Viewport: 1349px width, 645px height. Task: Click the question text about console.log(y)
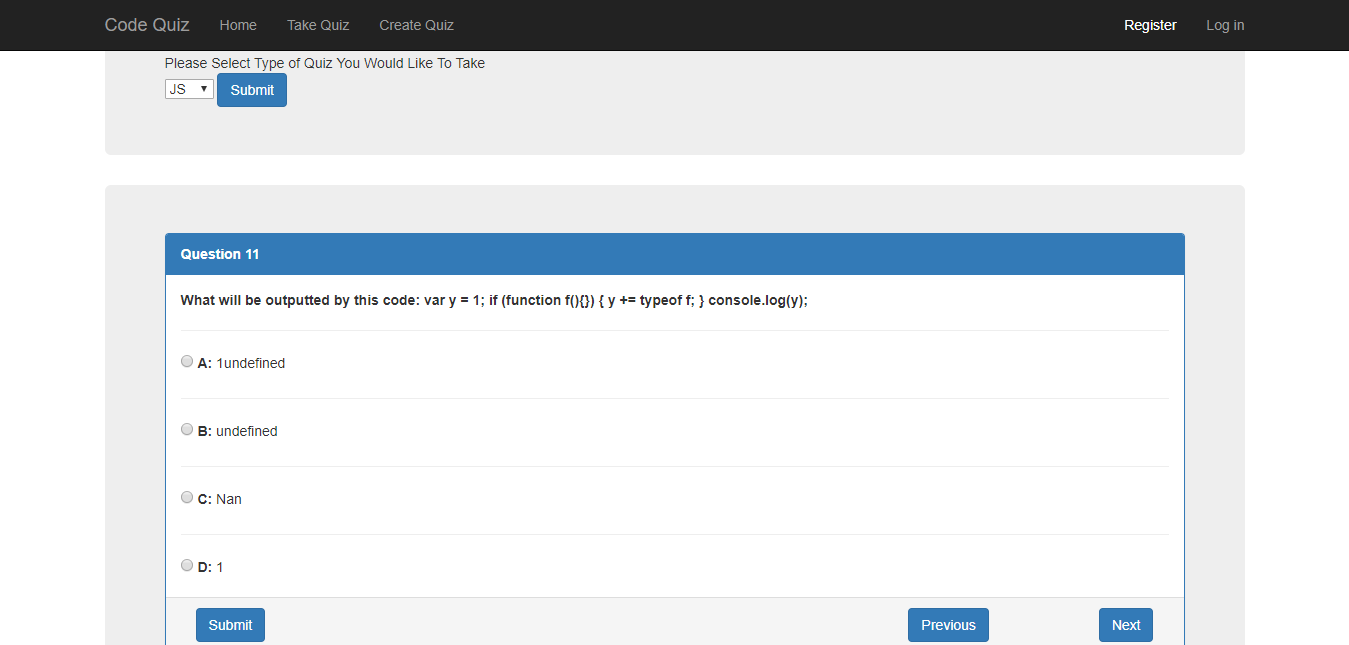(494, 300)
